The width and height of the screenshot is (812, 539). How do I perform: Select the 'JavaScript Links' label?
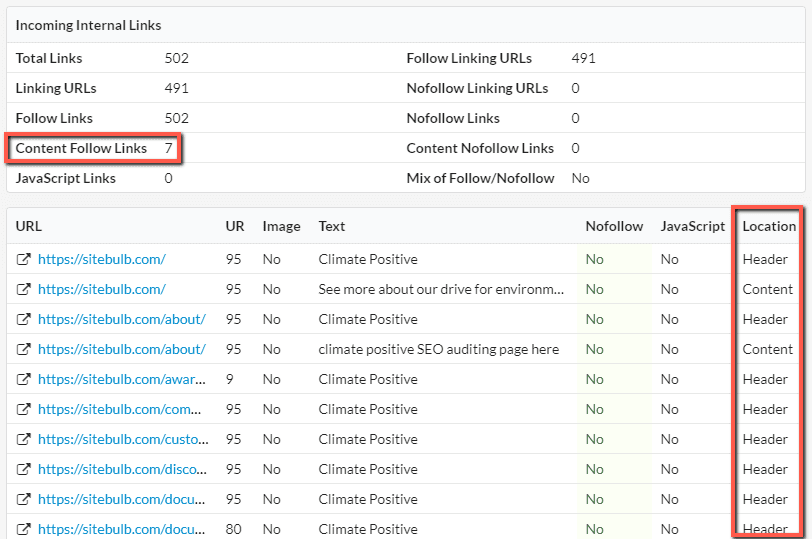pos(65,178)
